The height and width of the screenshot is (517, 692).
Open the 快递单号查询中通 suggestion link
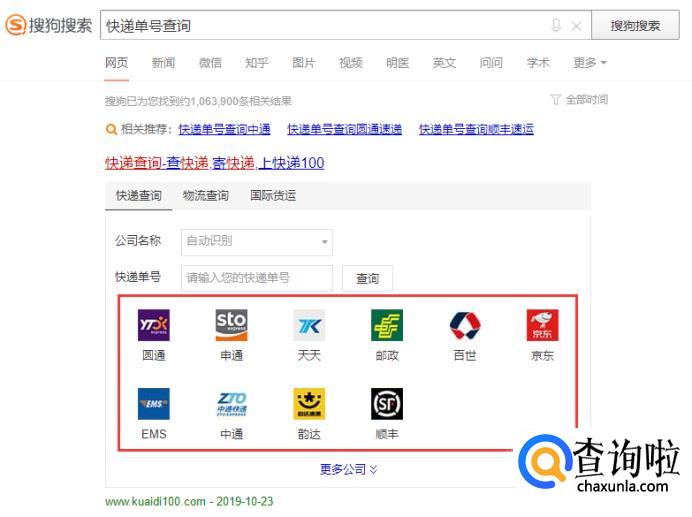[x=224, y=129]
